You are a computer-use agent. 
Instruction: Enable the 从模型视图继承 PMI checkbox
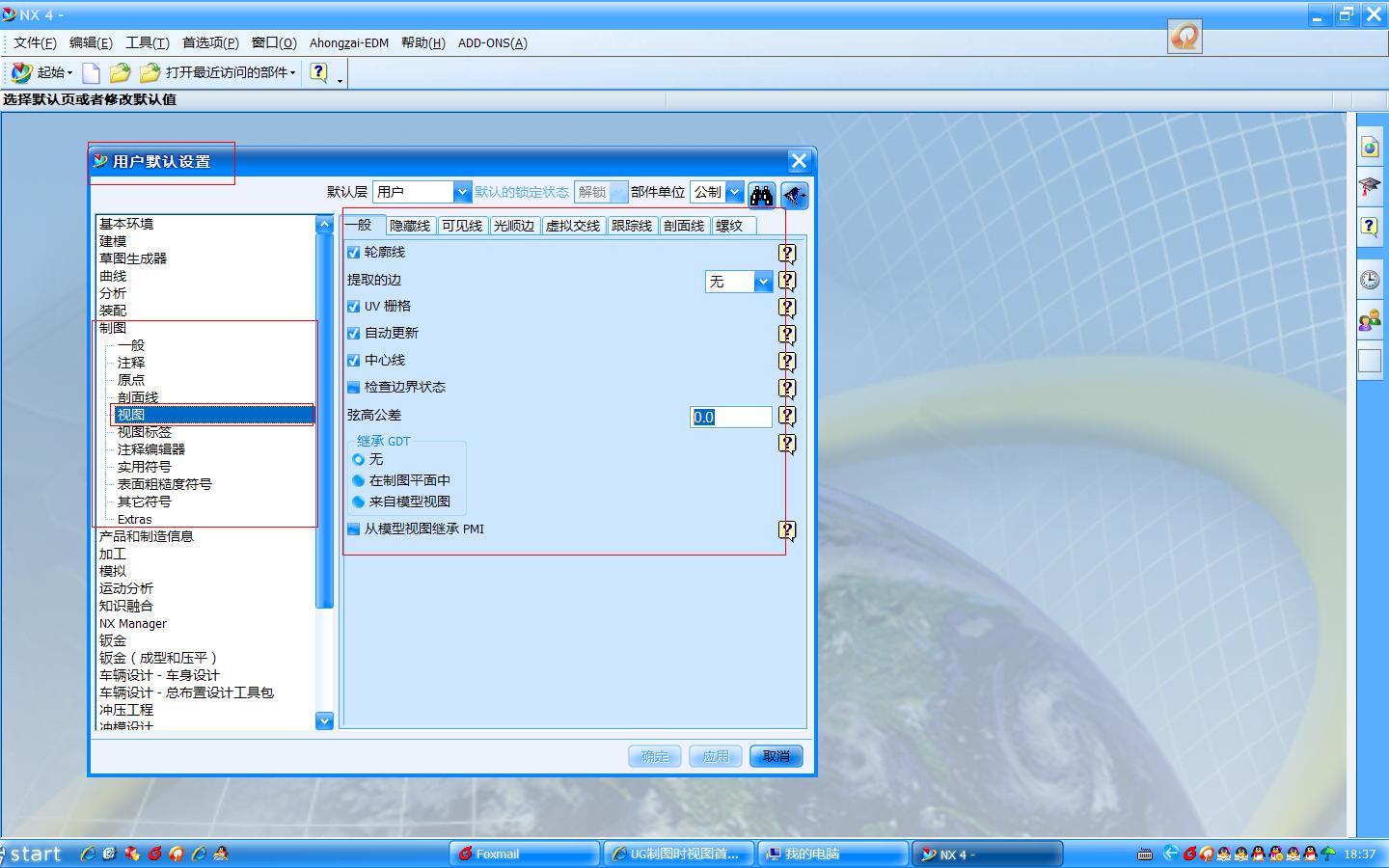point(353,529)
